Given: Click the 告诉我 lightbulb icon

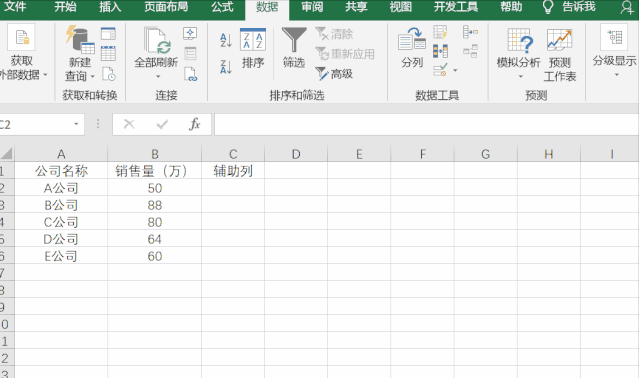Looking at the screenshot, I should coord(548,7).
